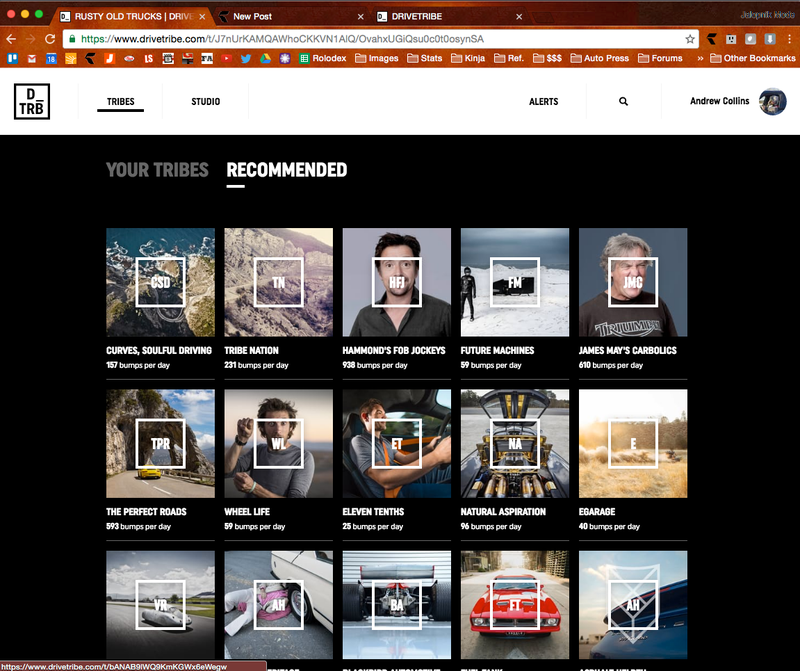Switch to the YOUR TRIBES tab
This screenshot has height=671, width=800.
coord(157,169)
